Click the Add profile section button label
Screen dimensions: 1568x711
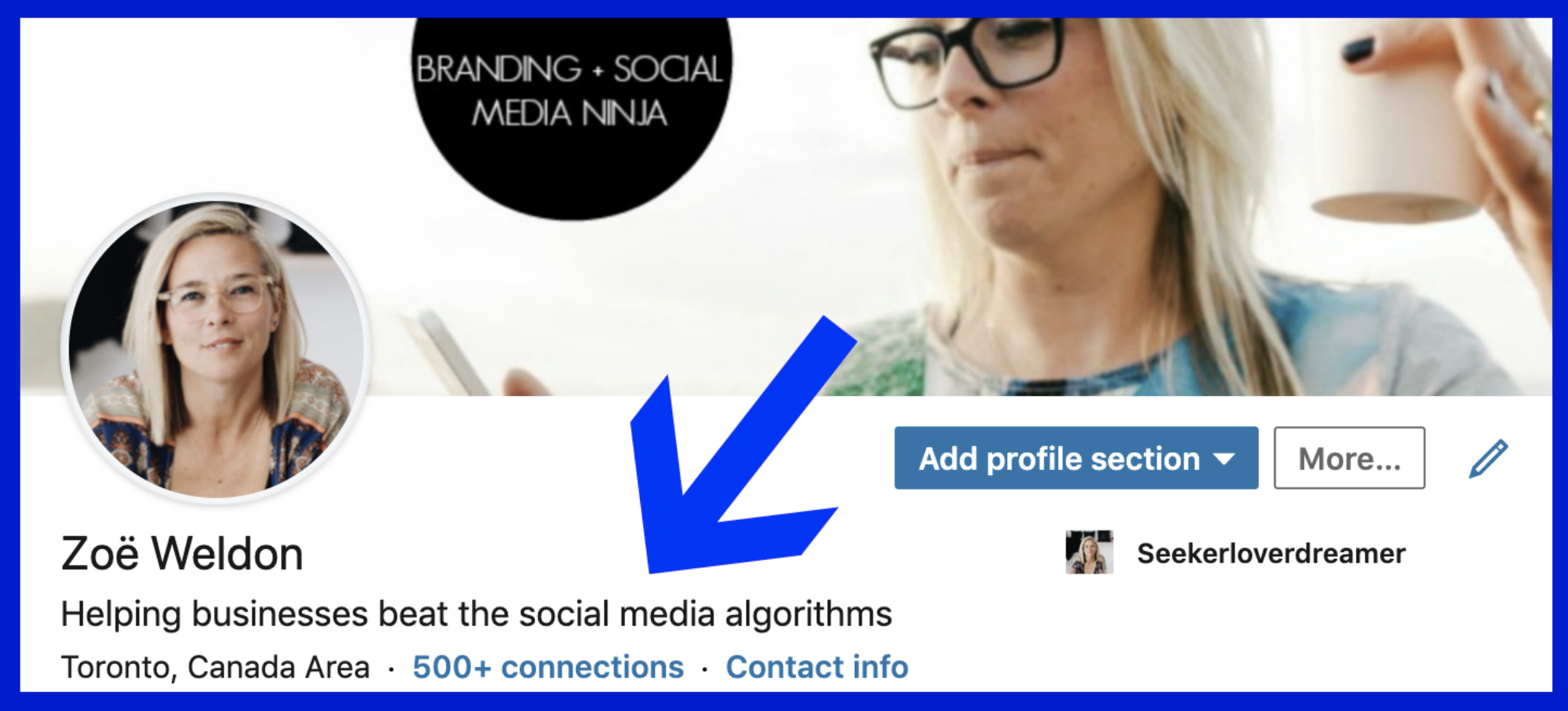pyautogui.click(x=1059, y=459)
